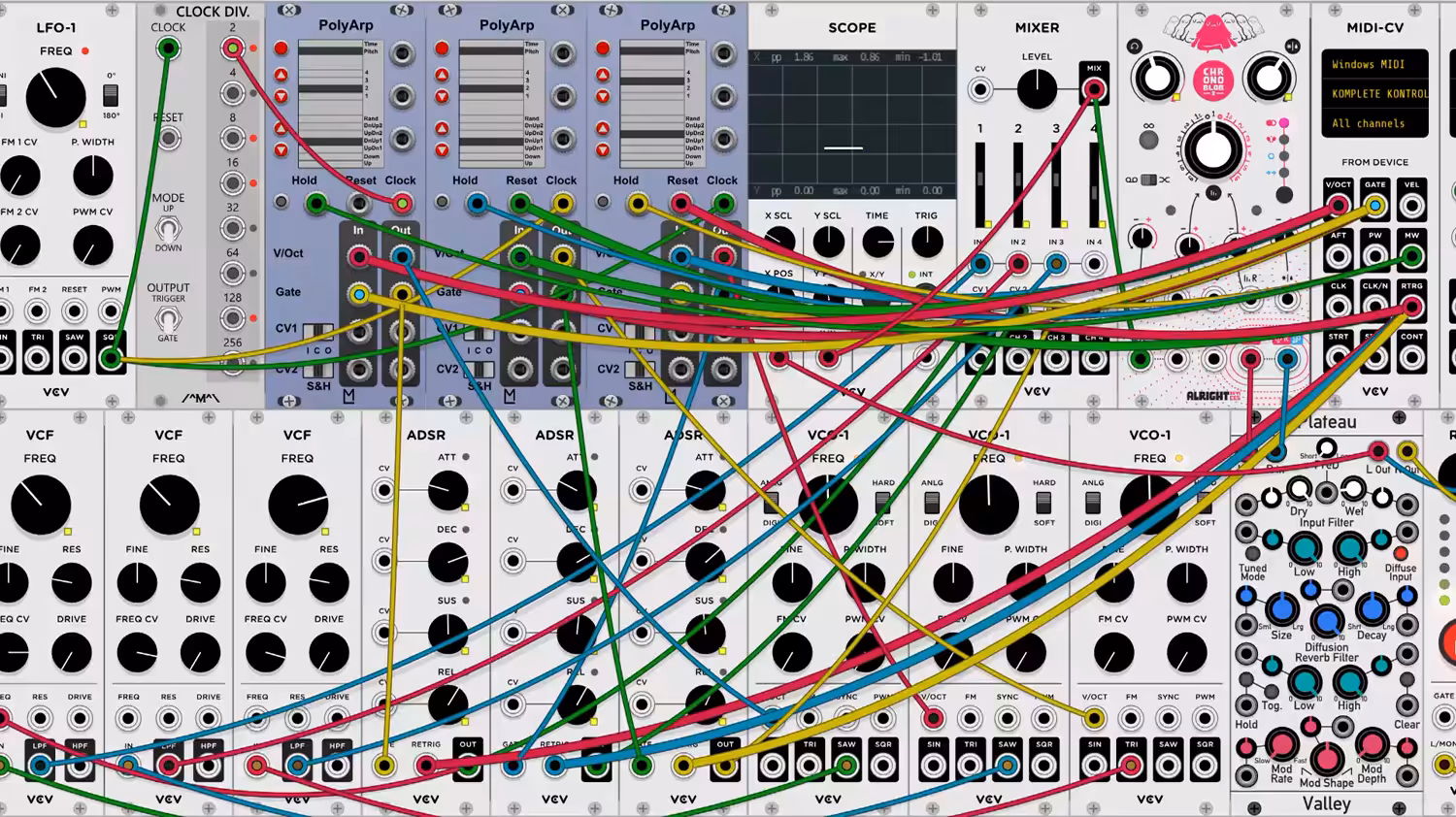Click the Chronoblob pink logo button
This screenshot has height=817, width=1456.
click(1212, 82)
